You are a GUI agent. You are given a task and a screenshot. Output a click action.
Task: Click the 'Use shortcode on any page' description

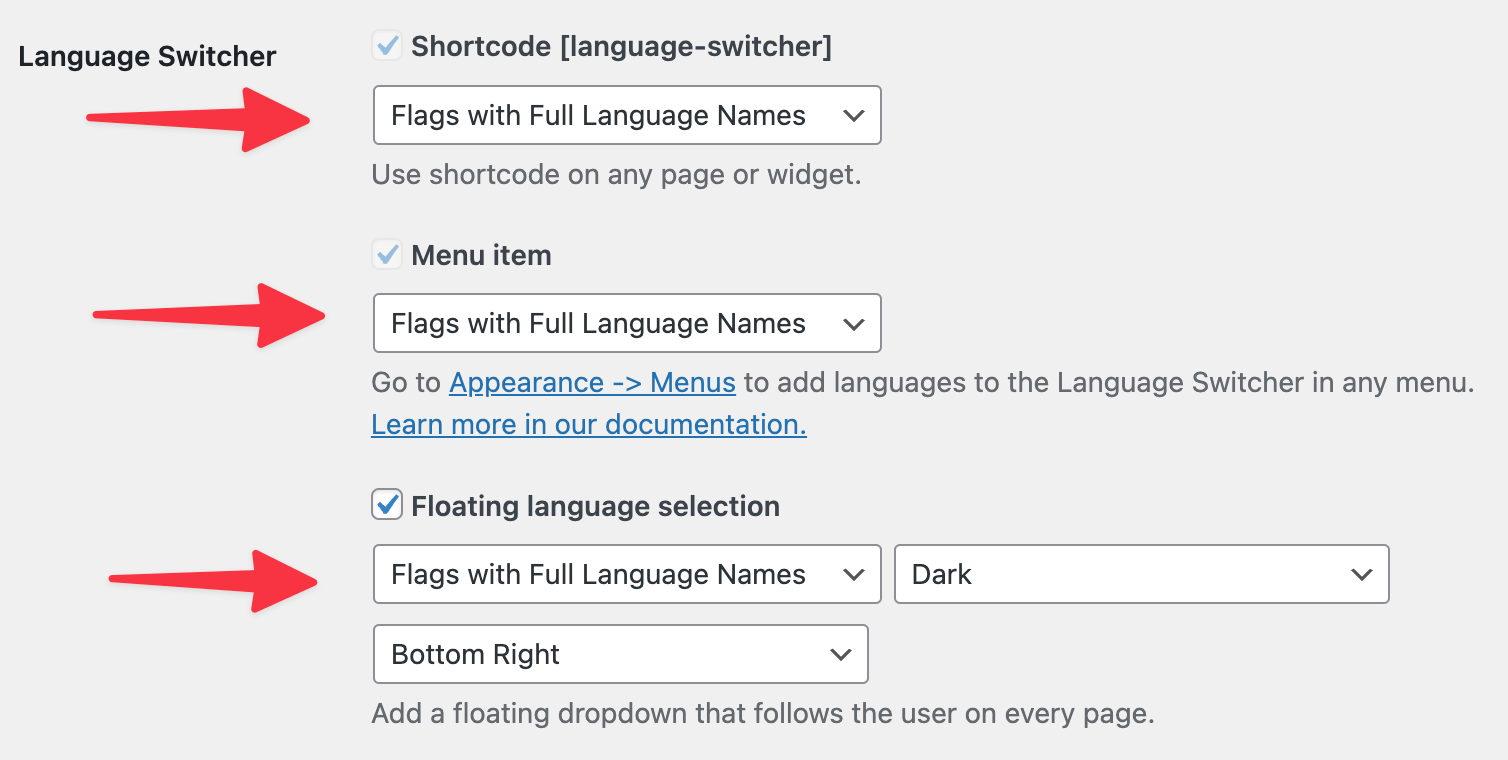616,175
